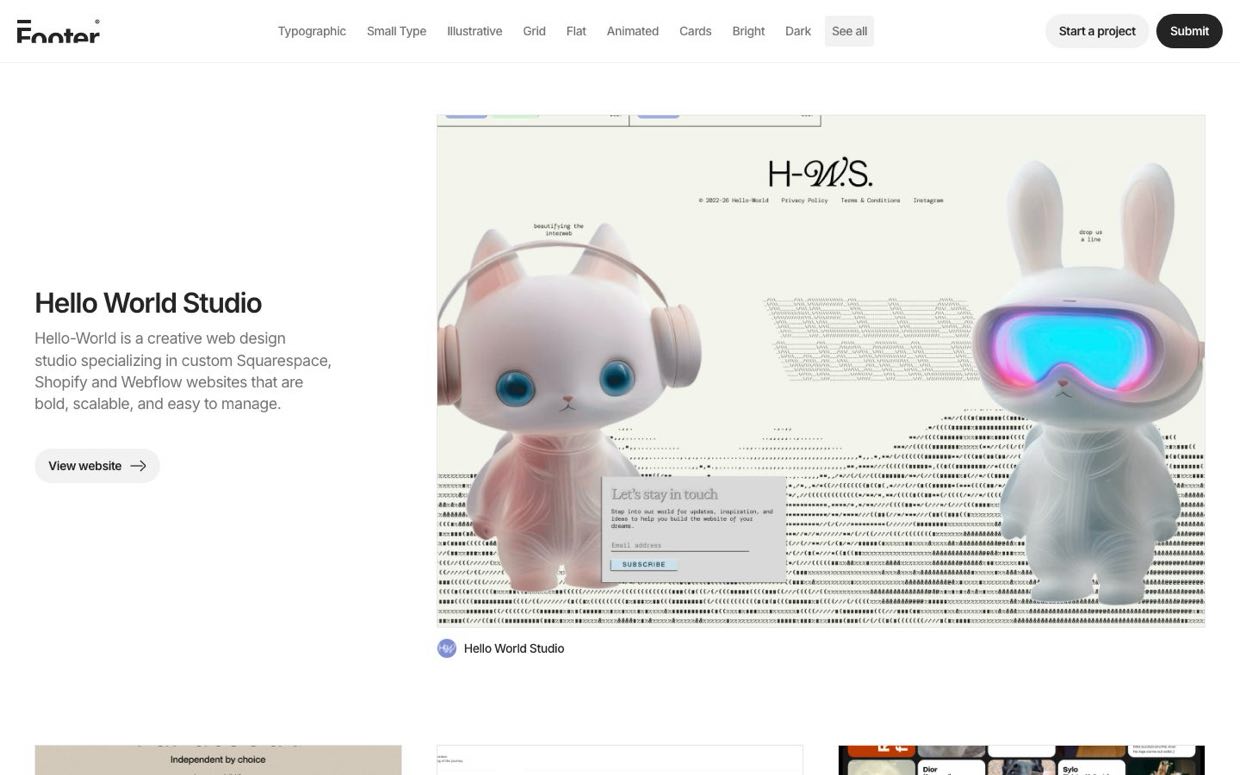Click Terms & Conditions in the preview
The width and height of the screenshot is (1240, 775).
(x=870, y=200)
